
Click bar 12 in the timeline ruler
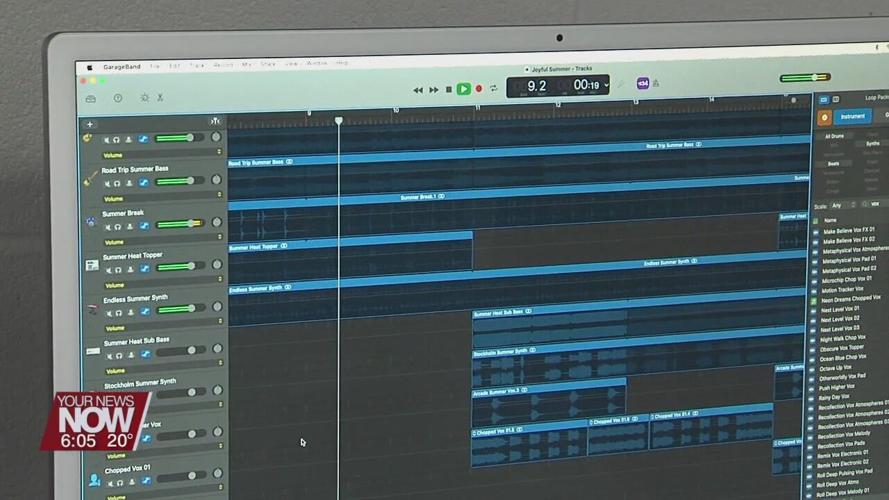pyautogui.click(x=558, y=104)
